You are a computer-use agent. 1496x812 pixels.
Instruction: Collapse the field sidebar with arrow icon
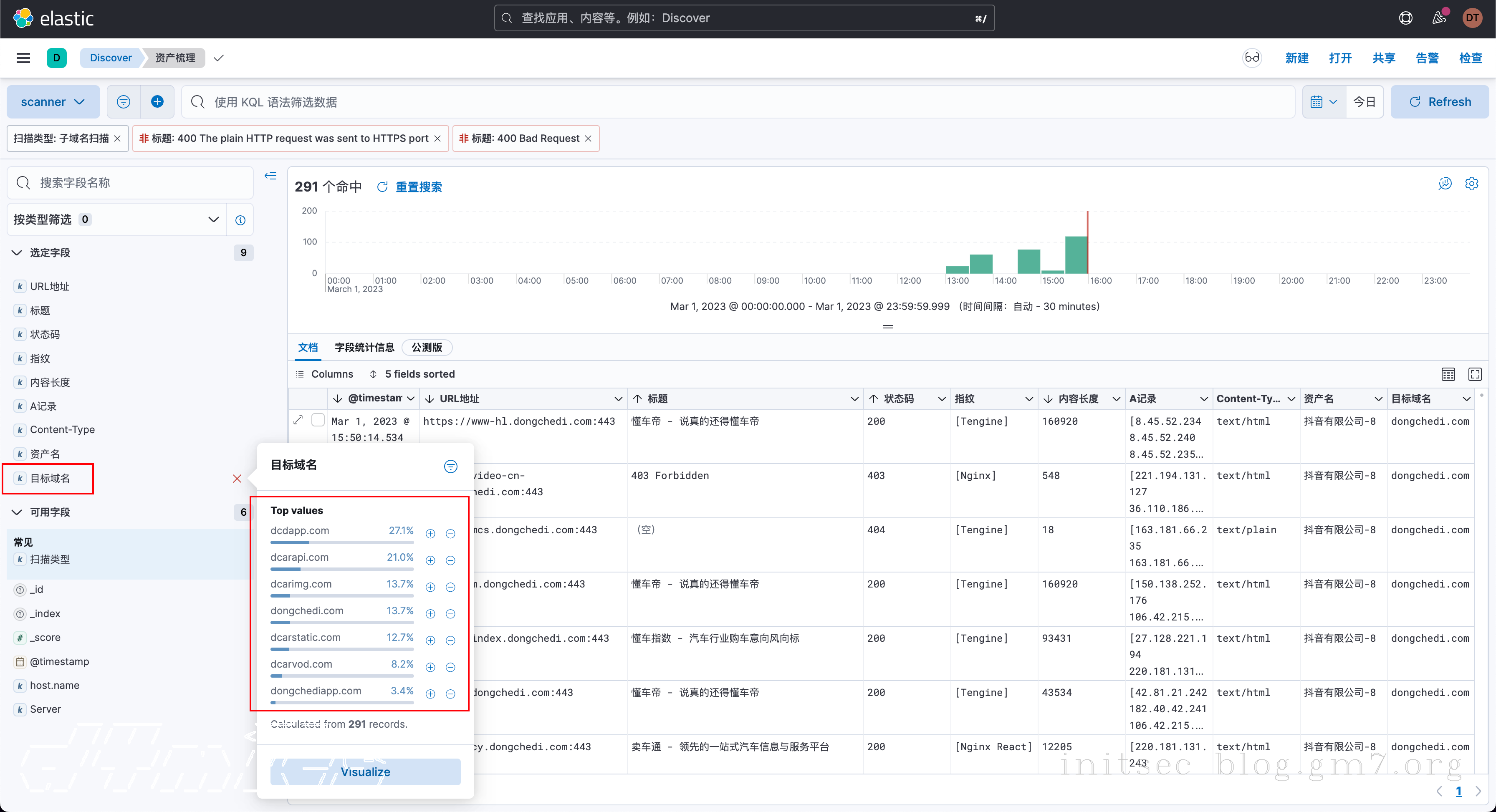[x=270, y=176]
